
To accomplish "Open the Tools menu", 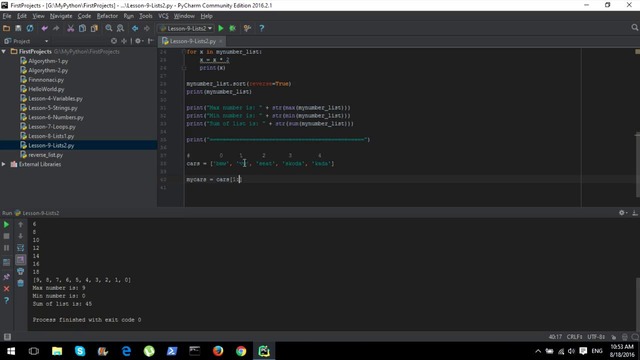I will [146, 16].
